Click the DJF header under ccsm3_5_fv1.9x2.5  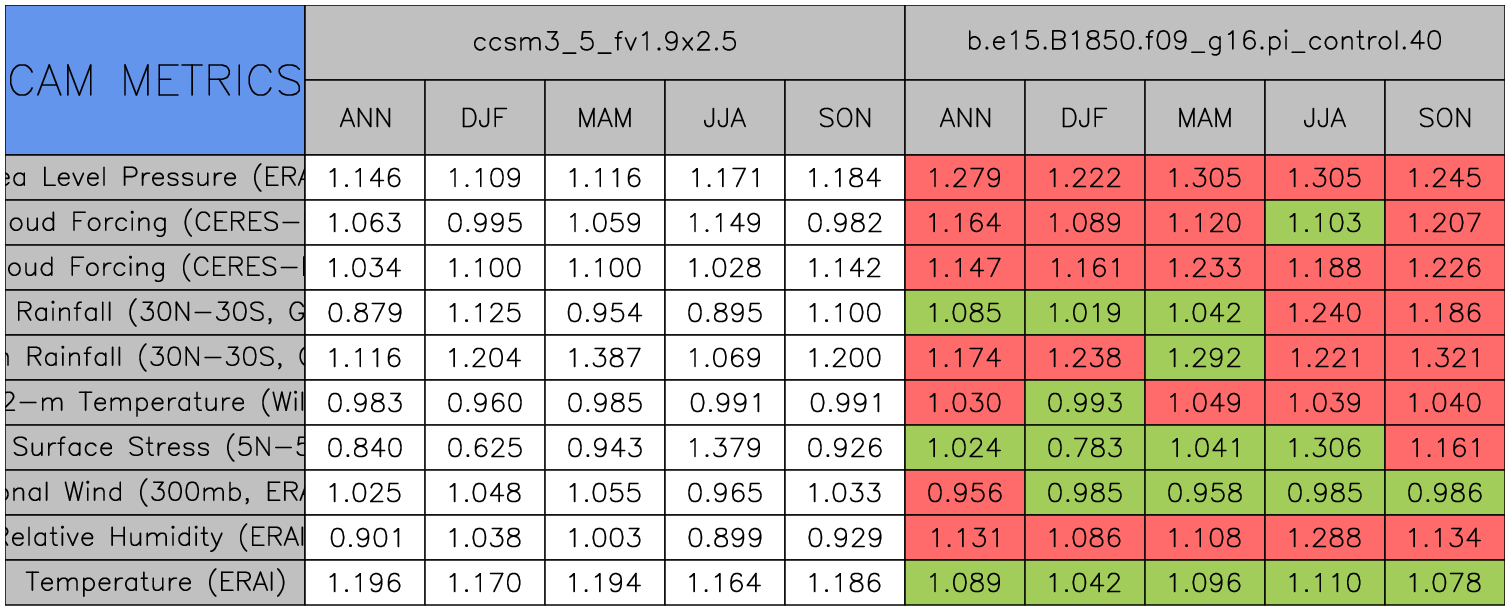[484, 118]
